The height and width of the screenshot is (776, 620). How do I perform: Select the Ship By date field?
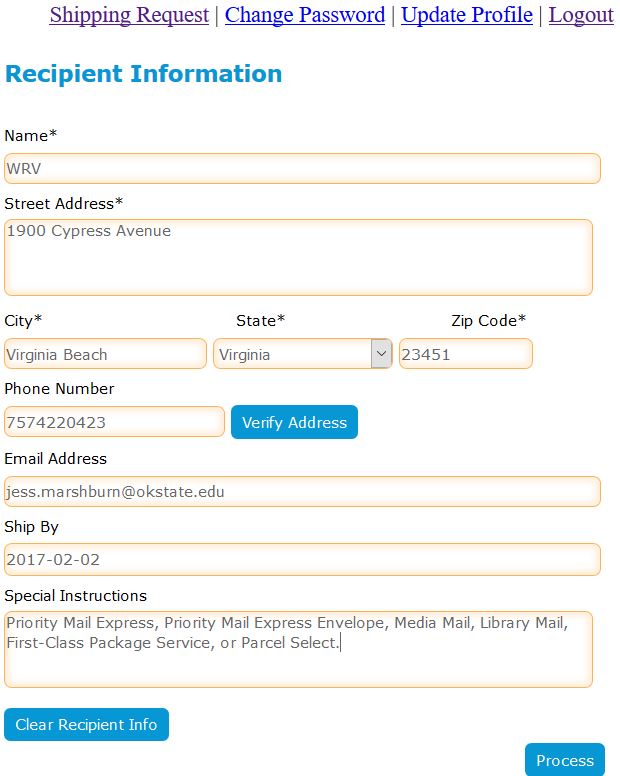302,559
